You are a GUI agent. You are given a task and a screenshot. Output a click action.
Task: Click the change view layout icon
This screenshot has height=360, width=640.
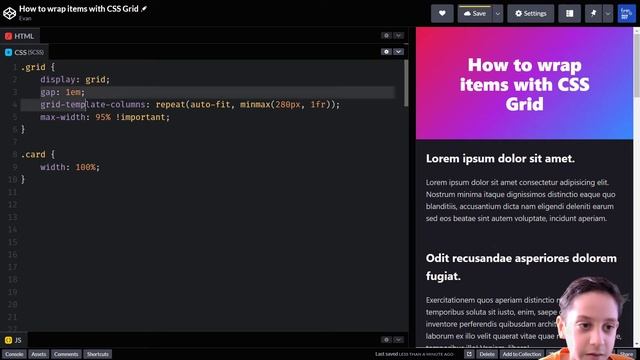569,13
